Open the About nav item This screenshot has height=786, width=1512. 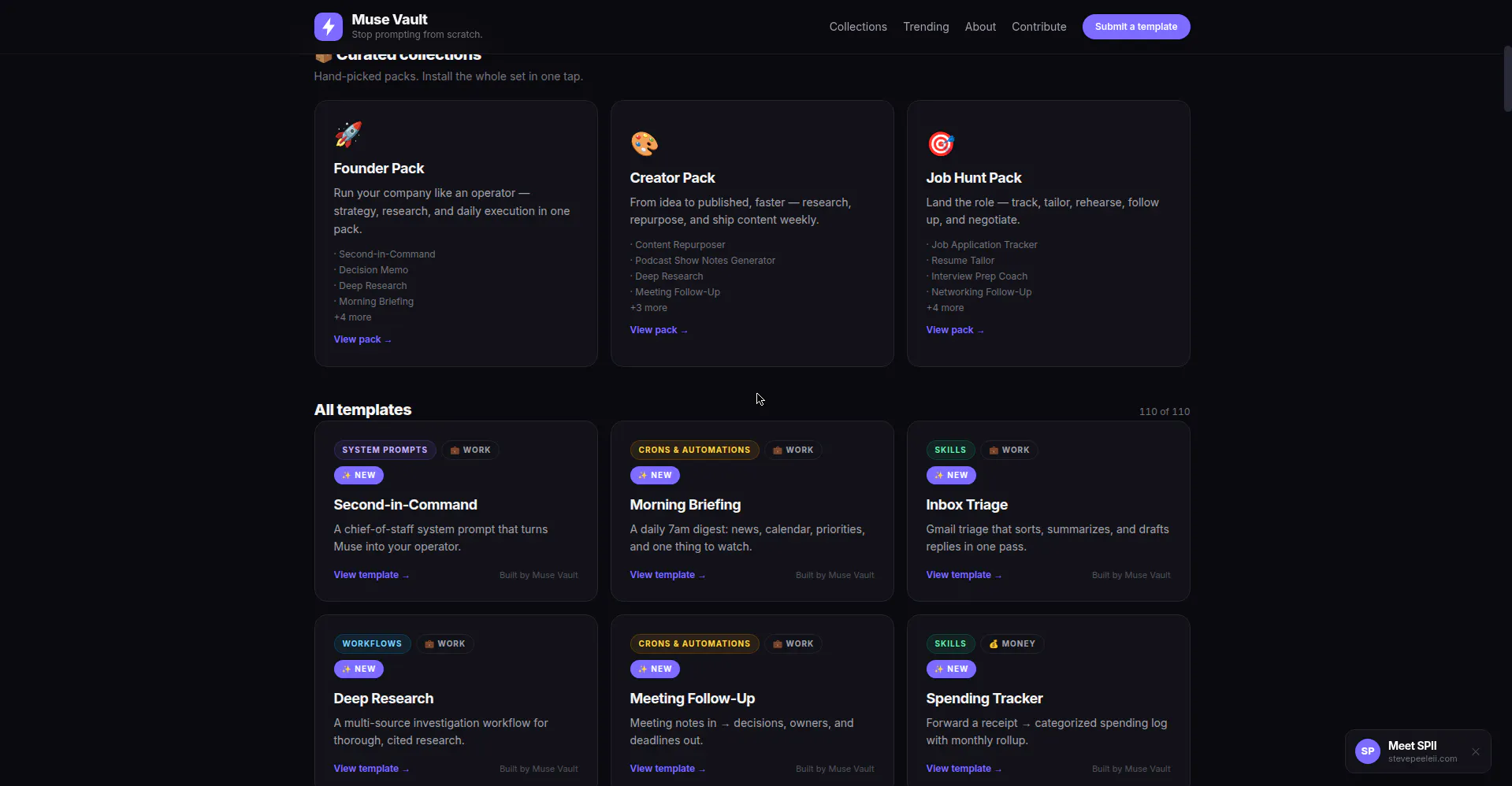[980, 27]
